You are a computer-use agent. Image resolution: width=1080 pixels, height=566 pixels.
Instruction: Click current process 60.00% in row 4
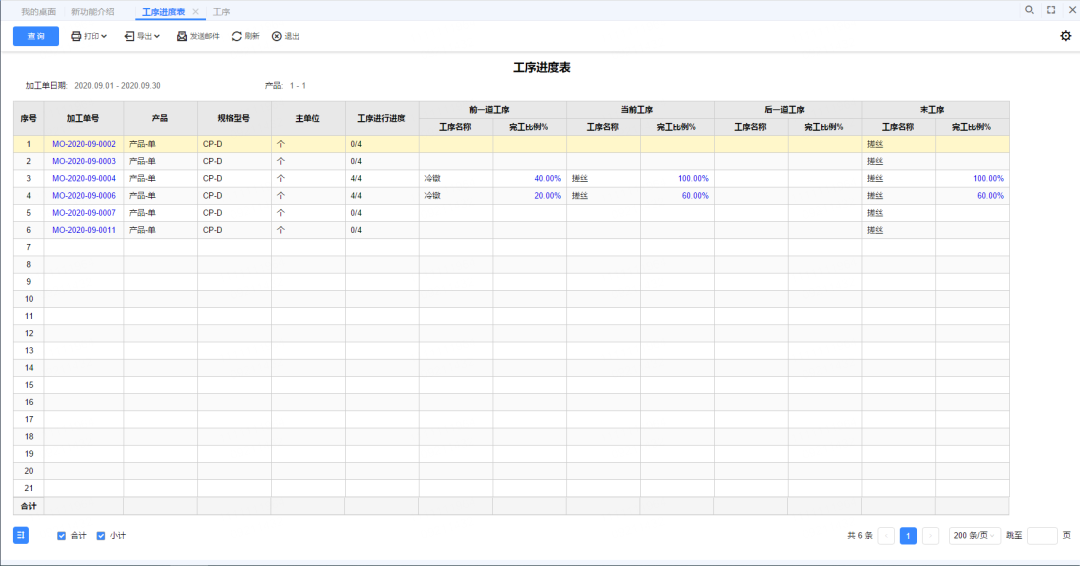(695, 196)
